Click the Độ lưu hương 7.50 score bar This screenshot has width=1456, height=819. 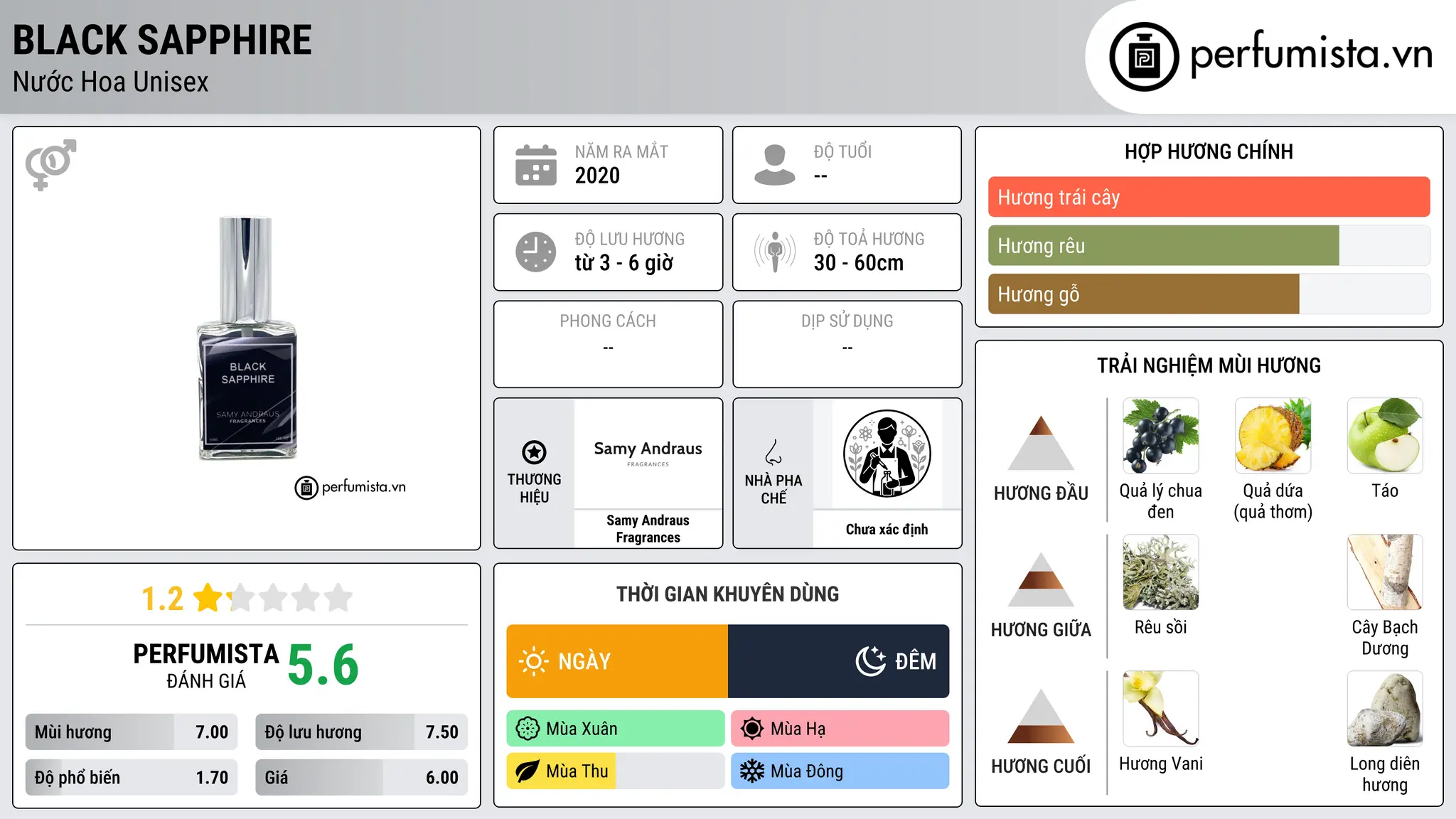pos(361,732)
